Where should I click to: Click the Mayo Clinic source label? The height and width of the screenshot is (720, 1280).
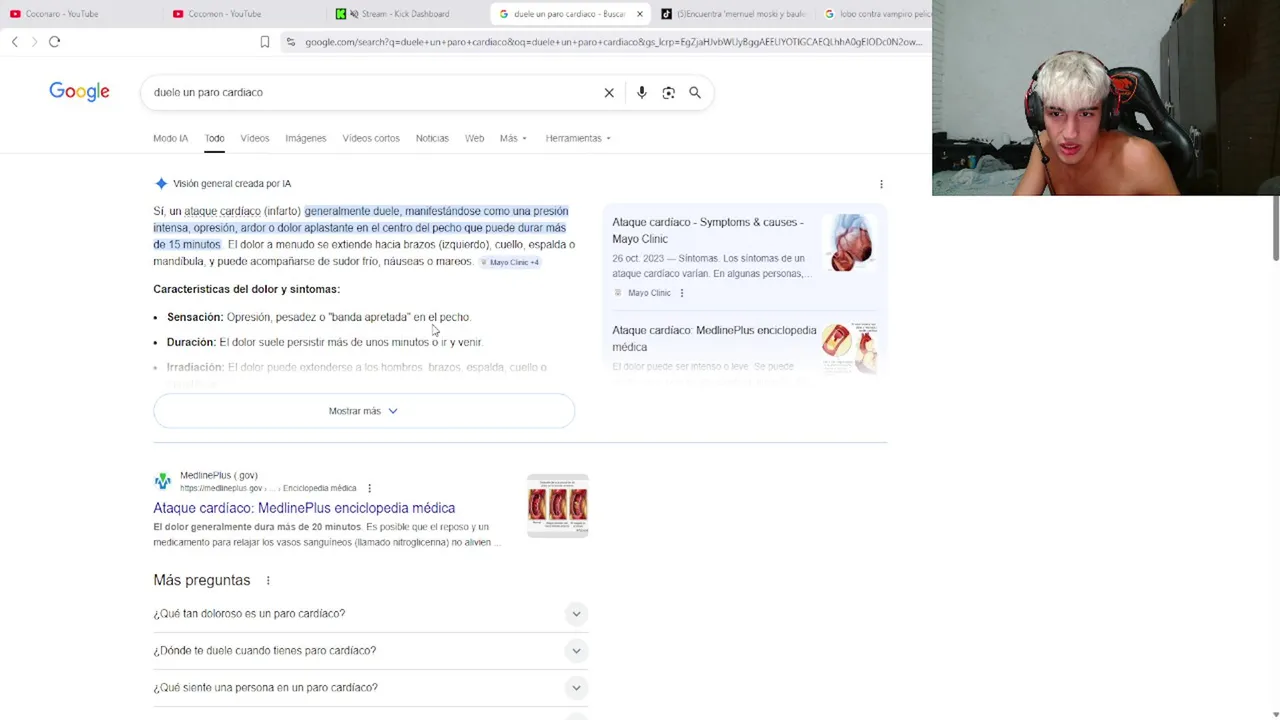coord(649,293)
